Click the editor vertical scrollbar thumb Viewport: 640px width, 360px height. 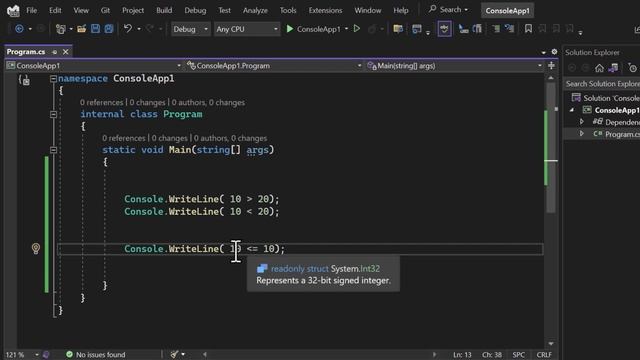[x=551, y=148]
